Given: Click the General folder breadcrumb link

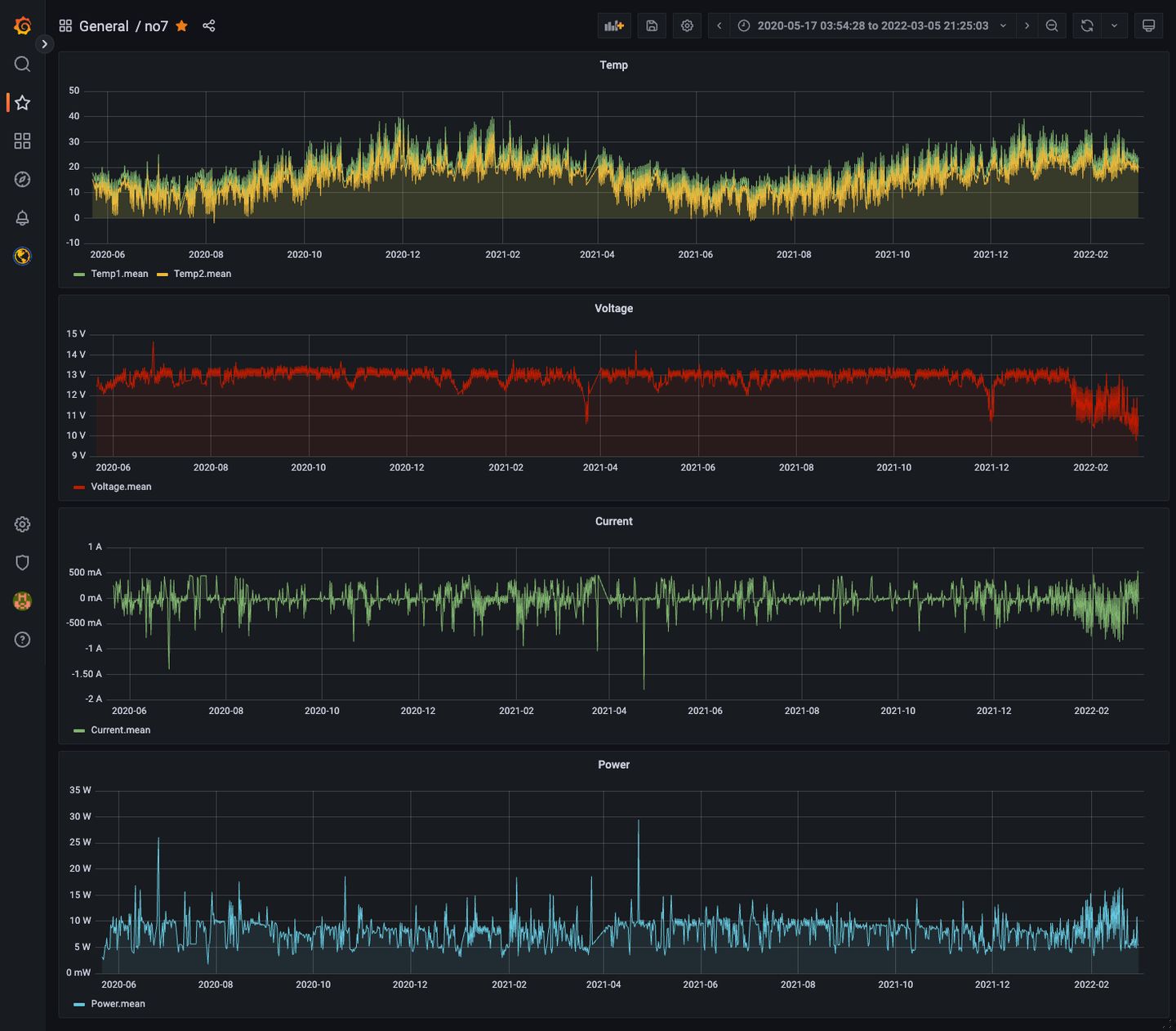Looking at the screenshot, I should 104,26.
